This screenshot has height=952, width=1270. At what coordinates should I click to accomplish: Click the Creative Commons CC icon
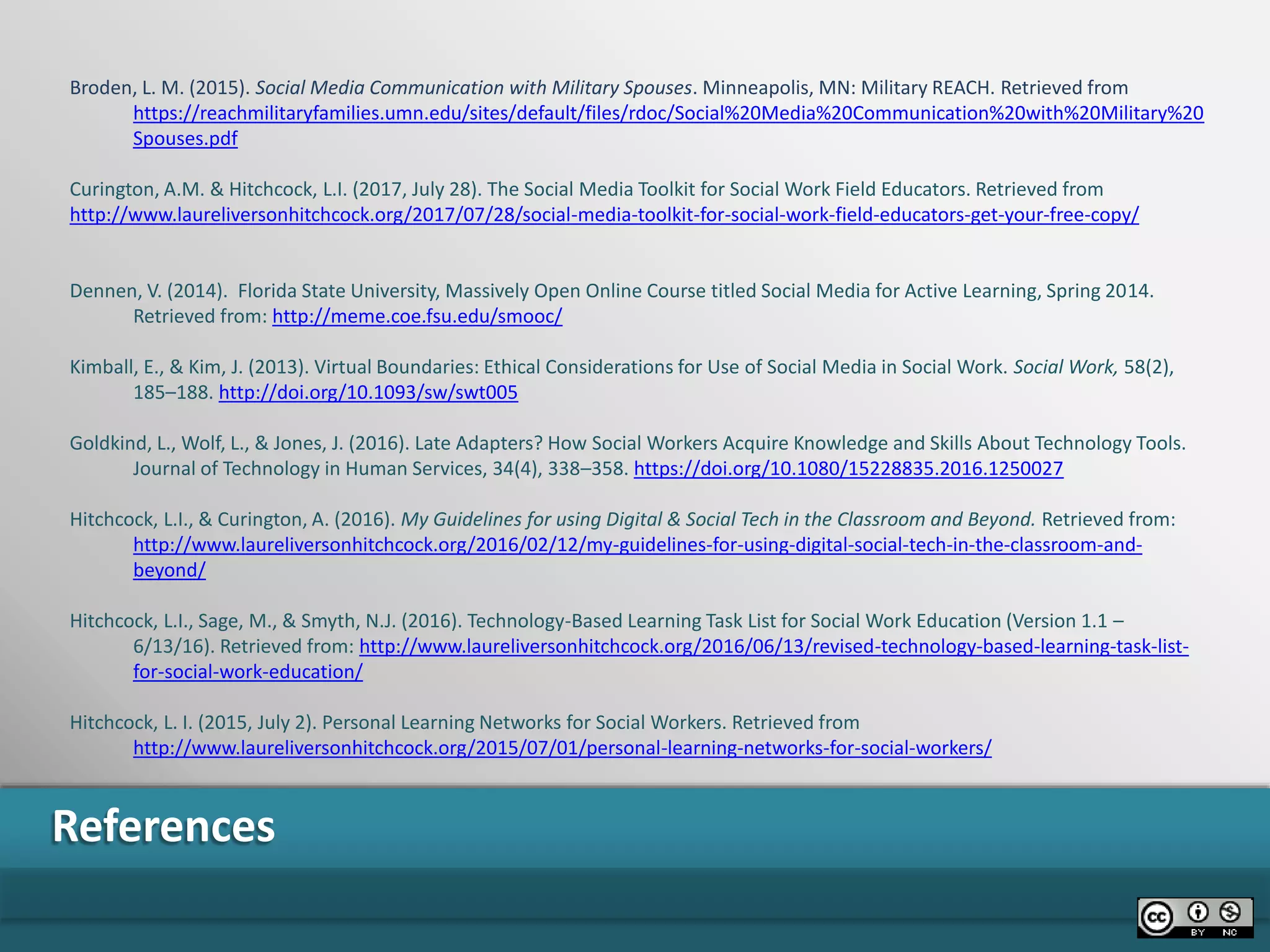tap(1157, 917)
